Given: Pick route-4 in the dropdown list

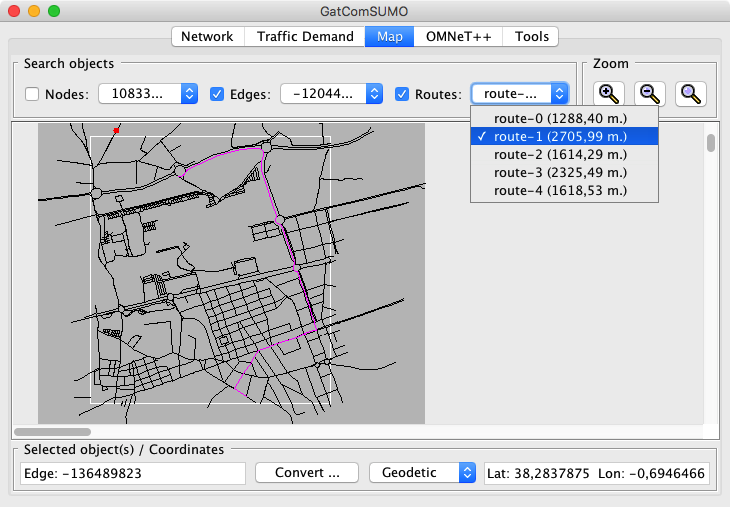Looking at the screenshot, I should (561, 190).
